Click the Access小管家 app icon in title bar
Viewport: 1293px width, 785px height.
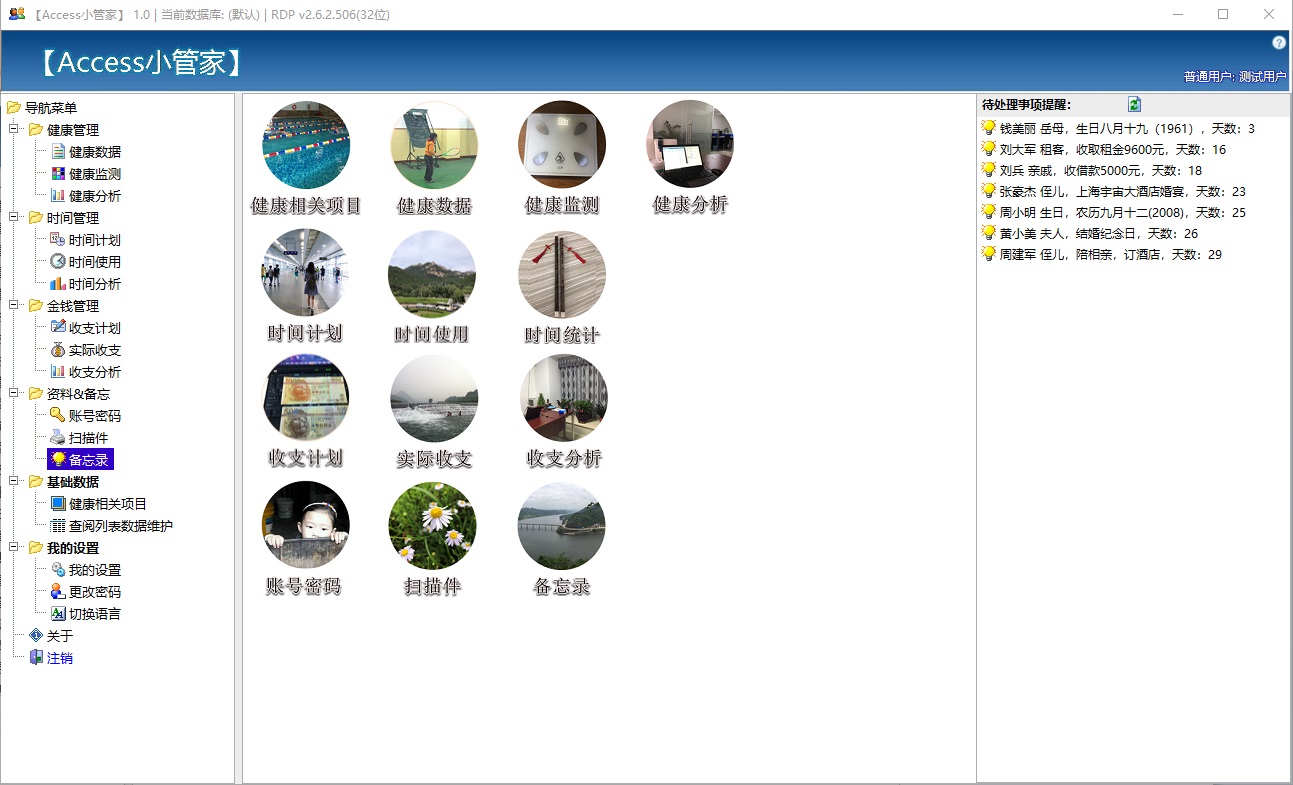(x=16, y=14)
